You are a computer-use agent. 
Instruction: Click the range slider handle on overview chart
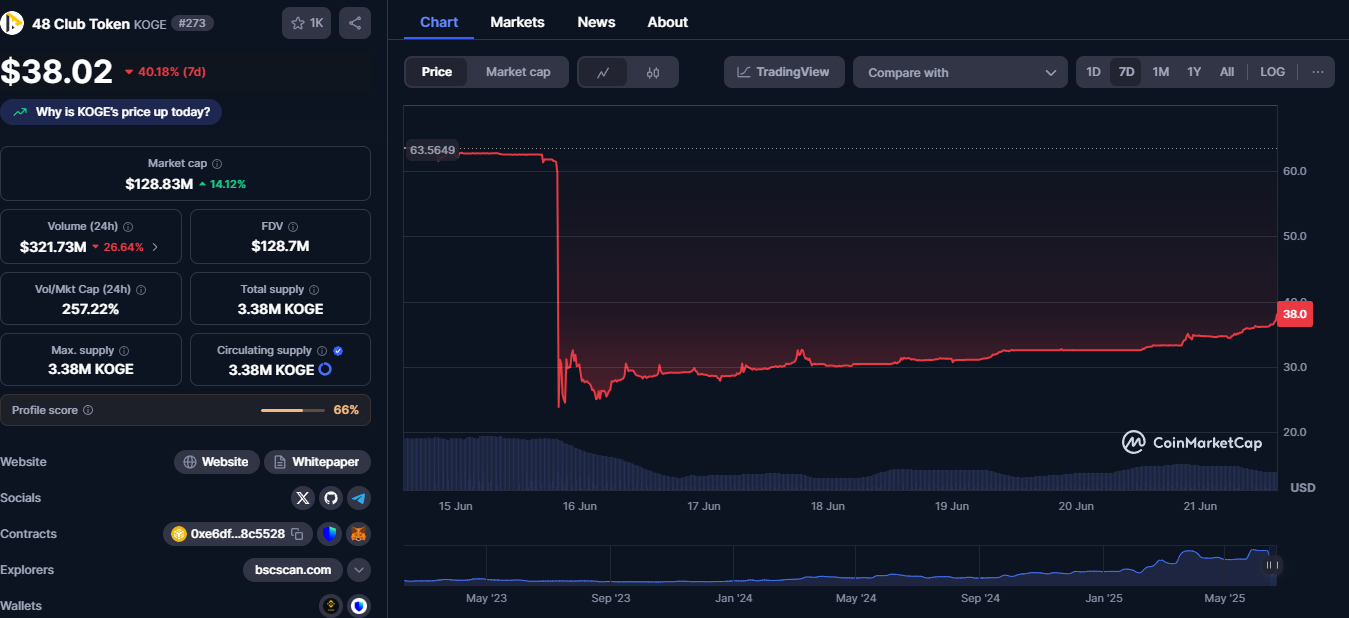(1272, 565)
